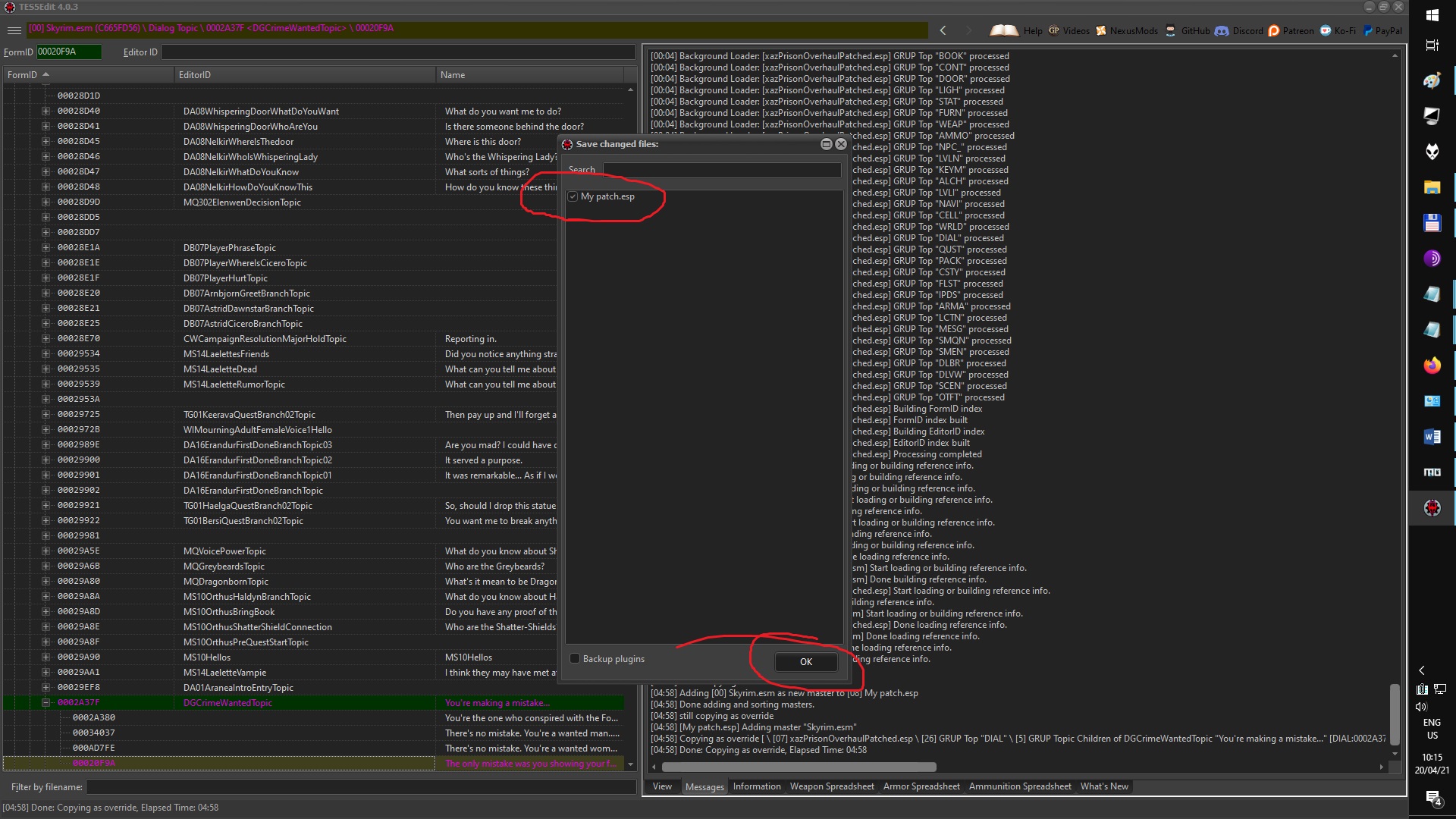Expand the DA01AraneaIntroEntryTopic node
The height and width of the screenshot is (819, 1456).
click(x=45, y=688)
